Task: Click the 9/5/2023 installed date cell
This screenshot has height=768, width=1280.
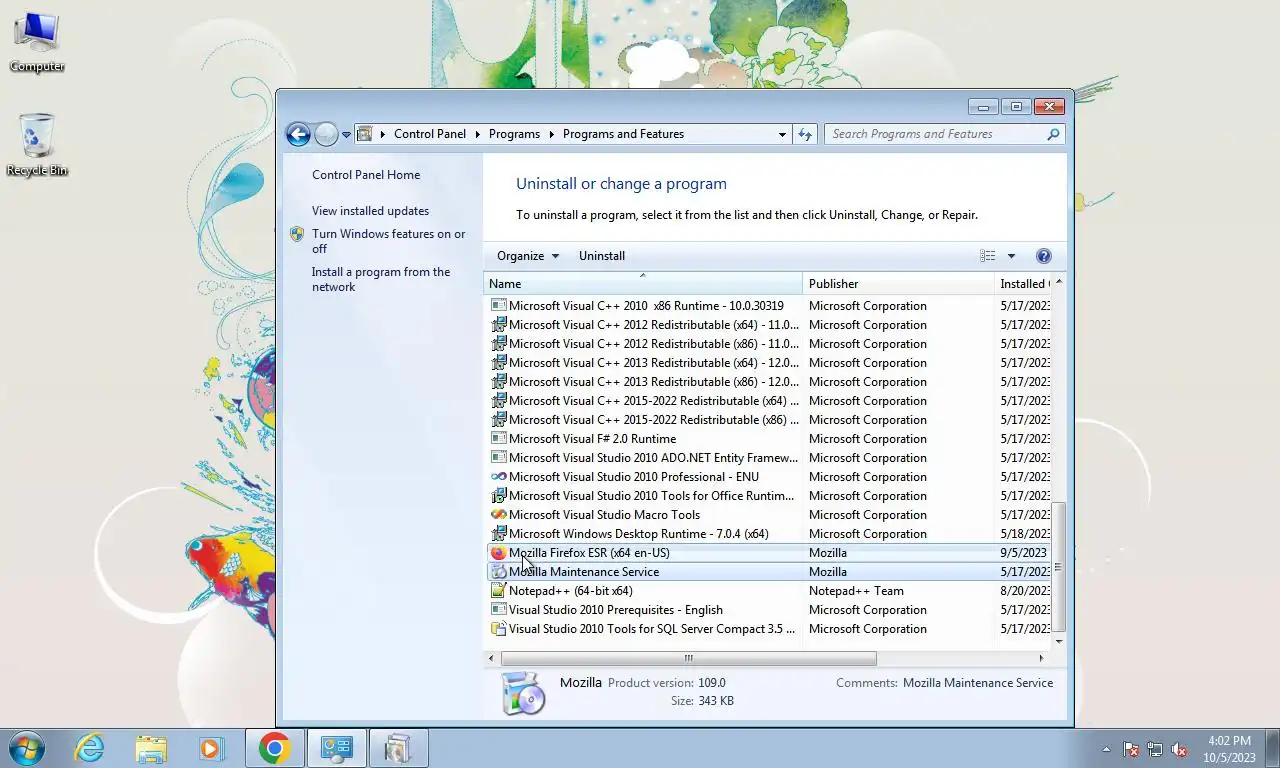Action: point(1023,553)
